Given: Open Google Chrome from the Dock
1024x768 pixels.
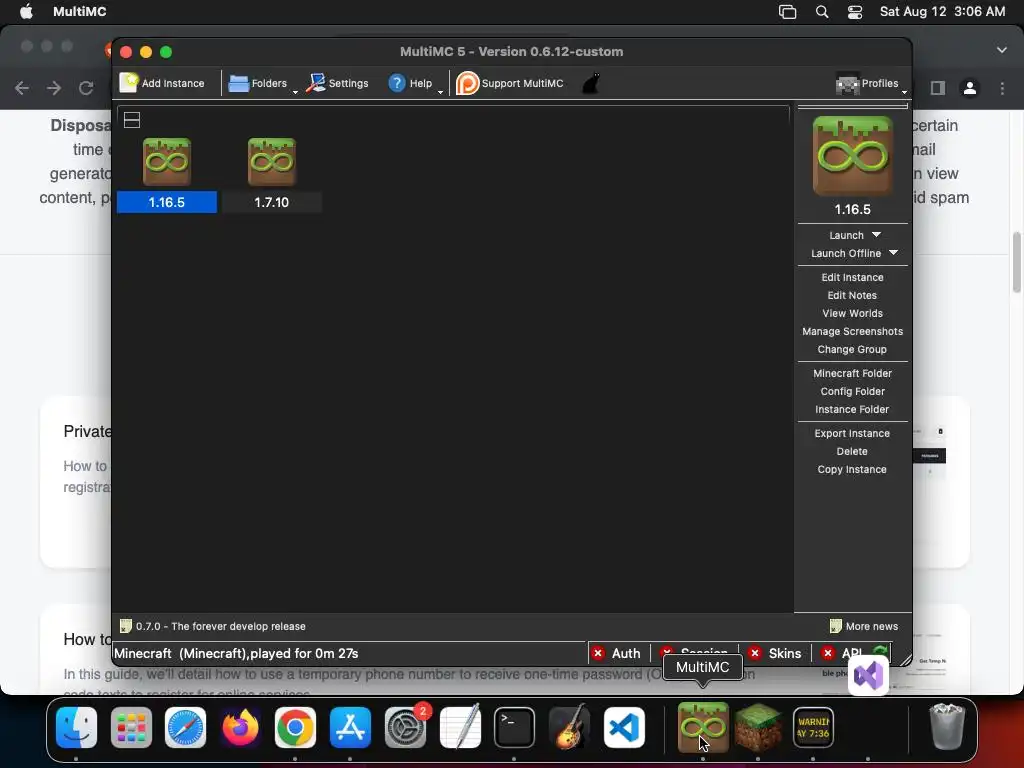Looking at the screenshot, I should pos(295,727).
